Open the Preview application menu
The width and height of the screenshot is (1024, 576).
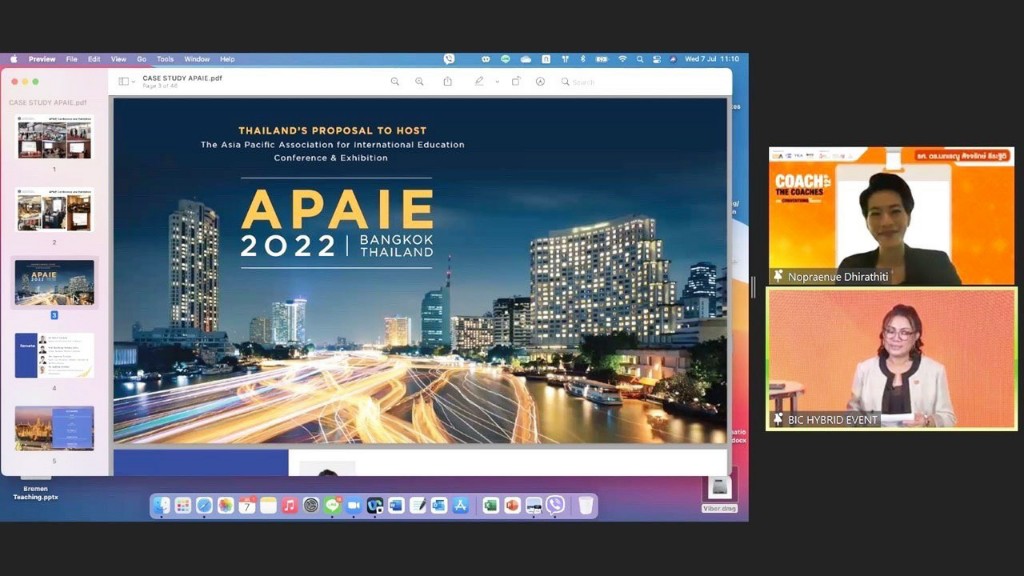pyautogui.click(x=42, y=59)
